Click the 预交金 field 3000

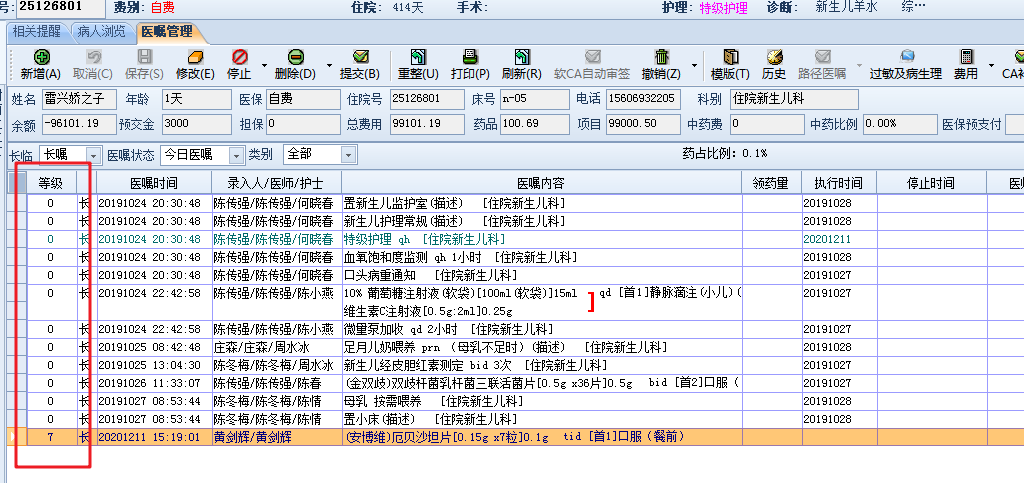click(197, 123)
